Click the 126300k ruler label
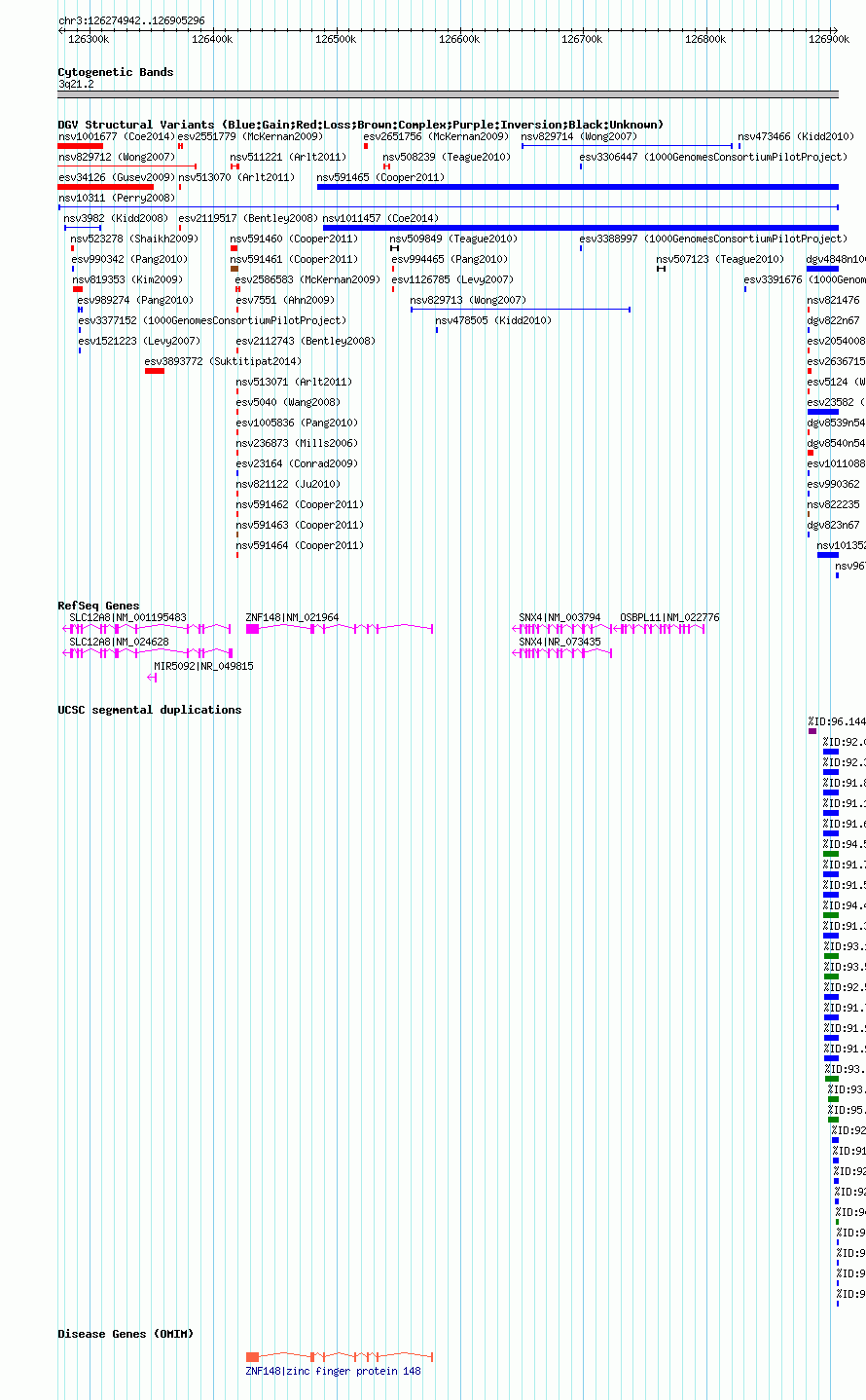The image size is (866, 1400). click(88, 39)
